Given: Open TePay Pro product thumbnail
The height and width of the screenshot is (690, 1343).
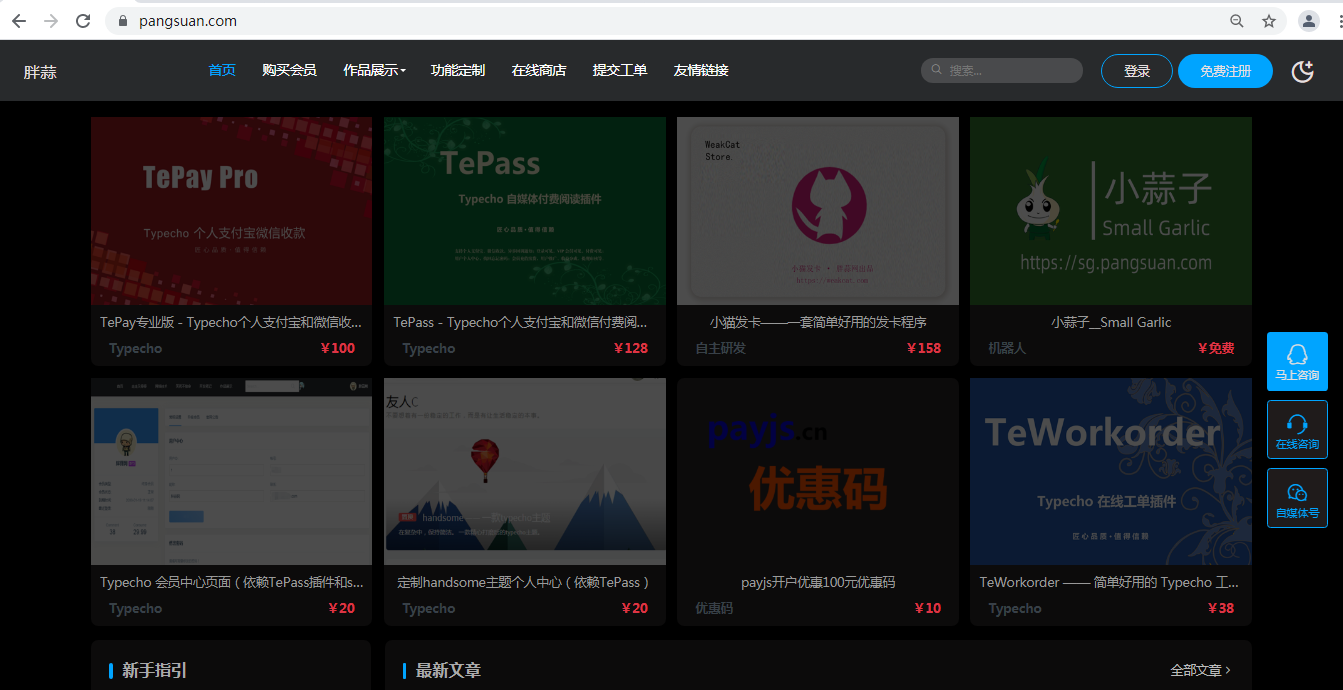Looking at the screenshot, I should (231, 211).
